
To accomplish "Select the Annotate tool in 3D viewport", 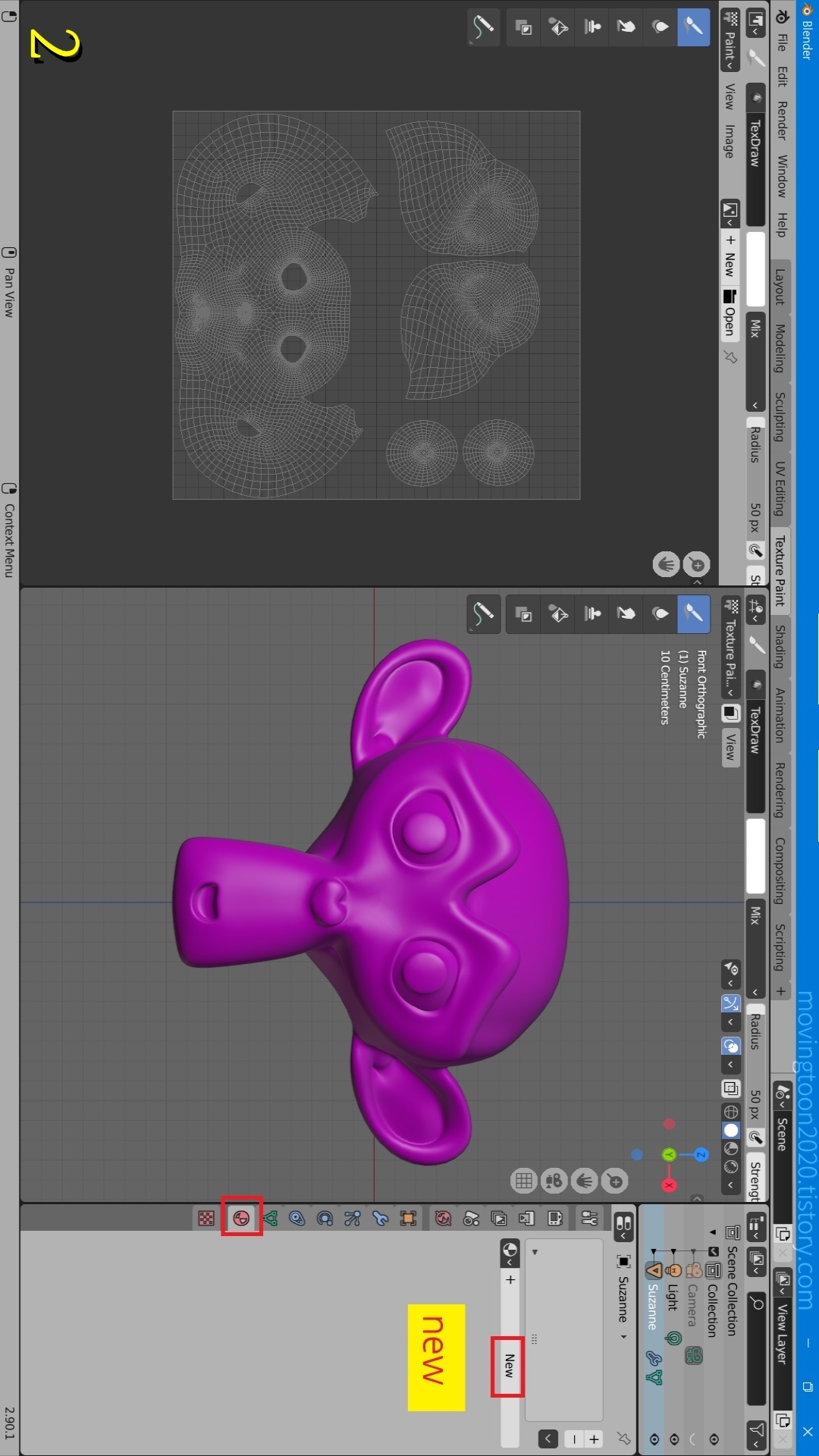I will (x=483, y=613).
